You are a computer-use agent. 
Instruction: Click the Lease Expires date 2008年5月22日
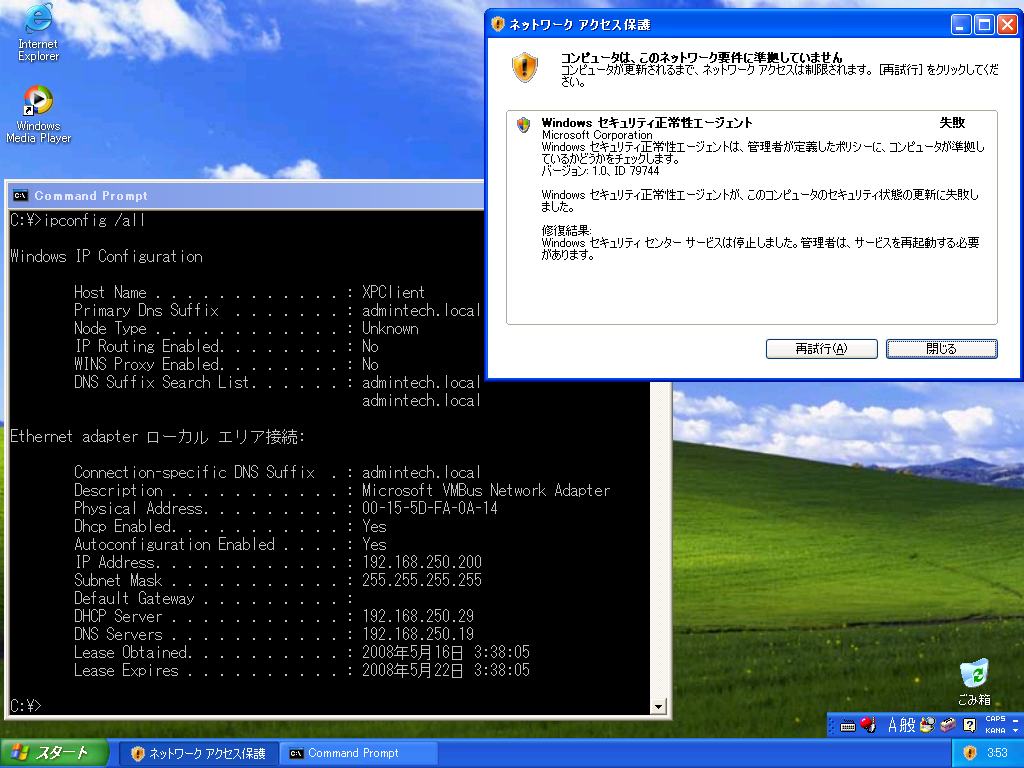(413, 670)
